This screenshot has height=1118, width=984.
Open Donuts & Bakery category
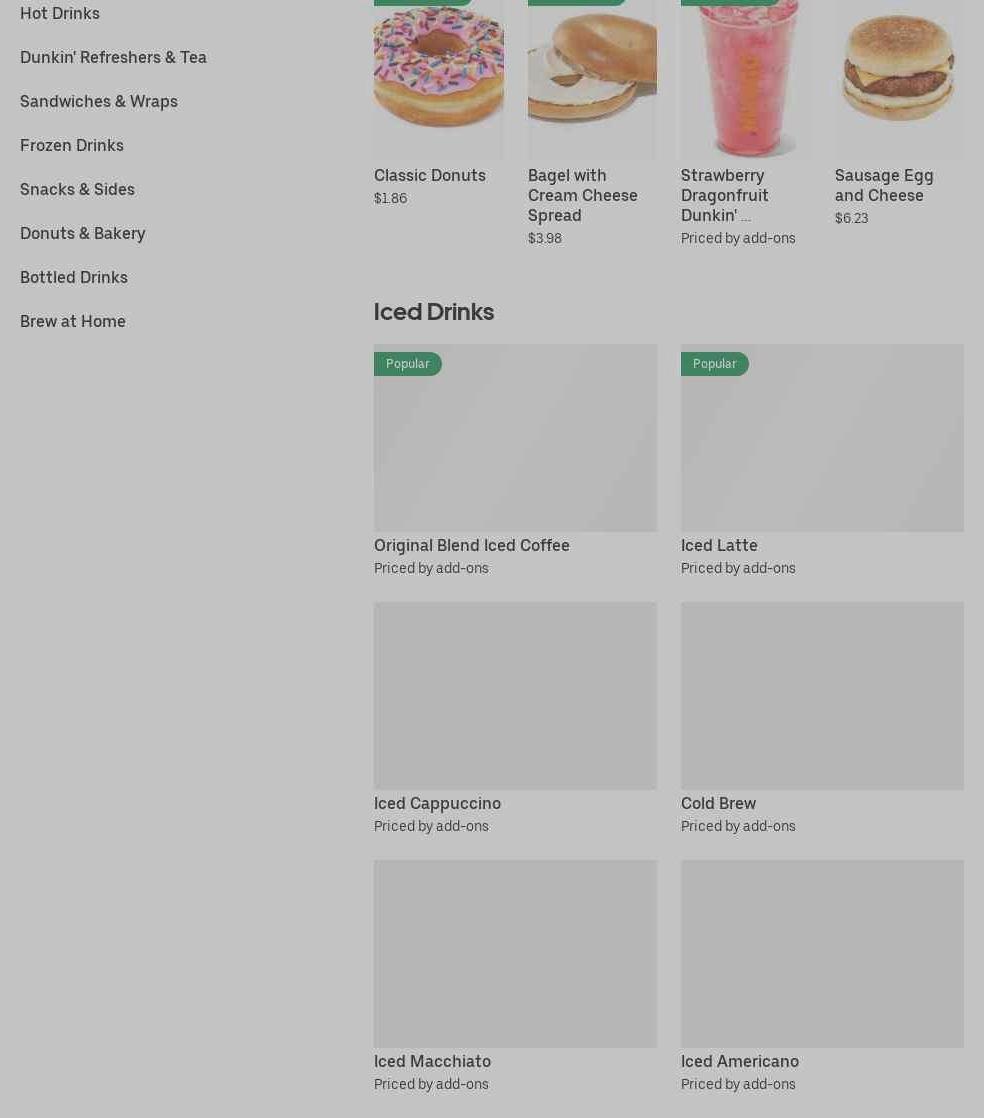coord(83,233)
